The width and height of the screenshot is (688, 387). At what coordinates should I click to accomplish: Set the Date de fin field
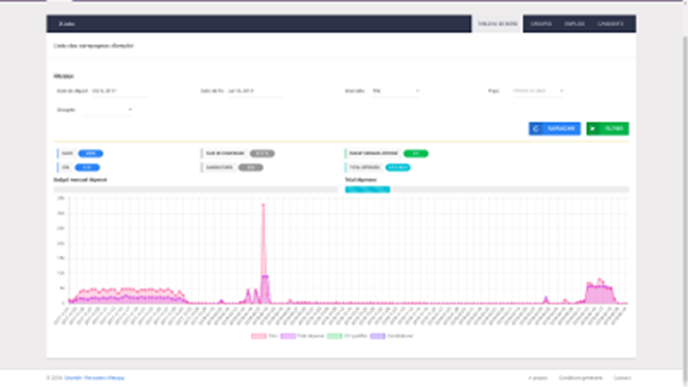tap(255, 91)
